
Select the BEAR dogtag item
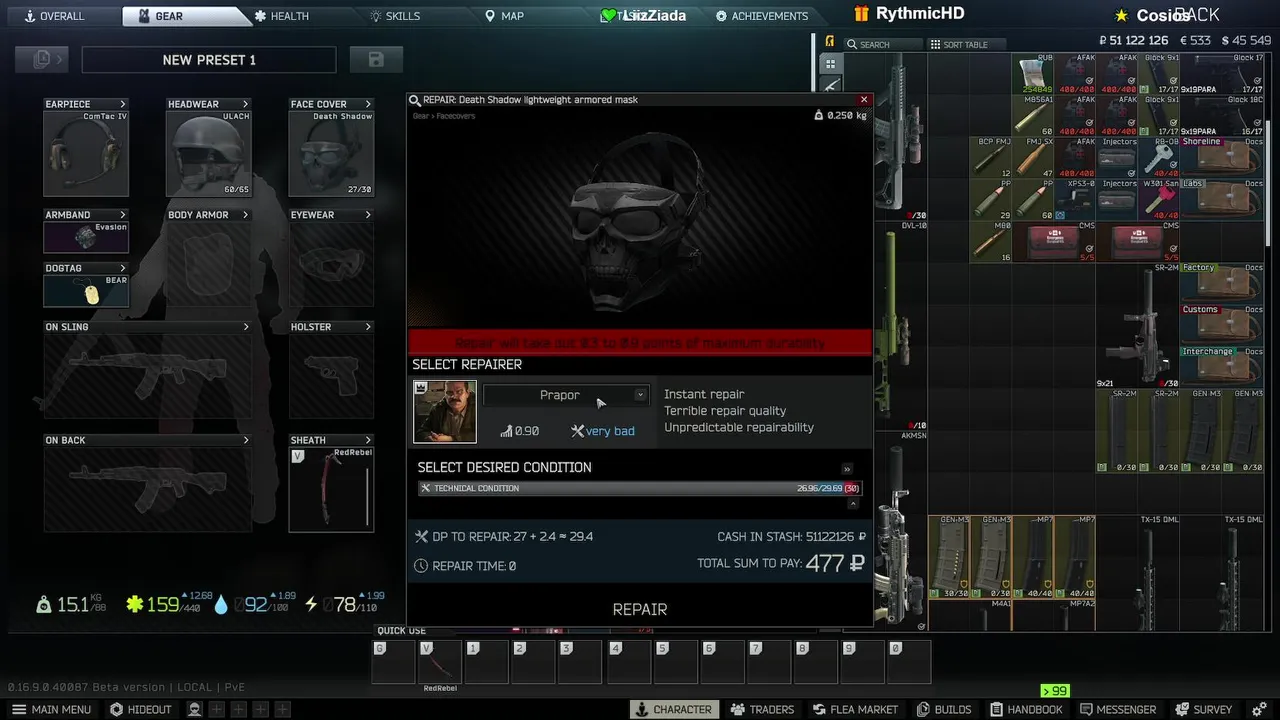[x=86, y=291]
